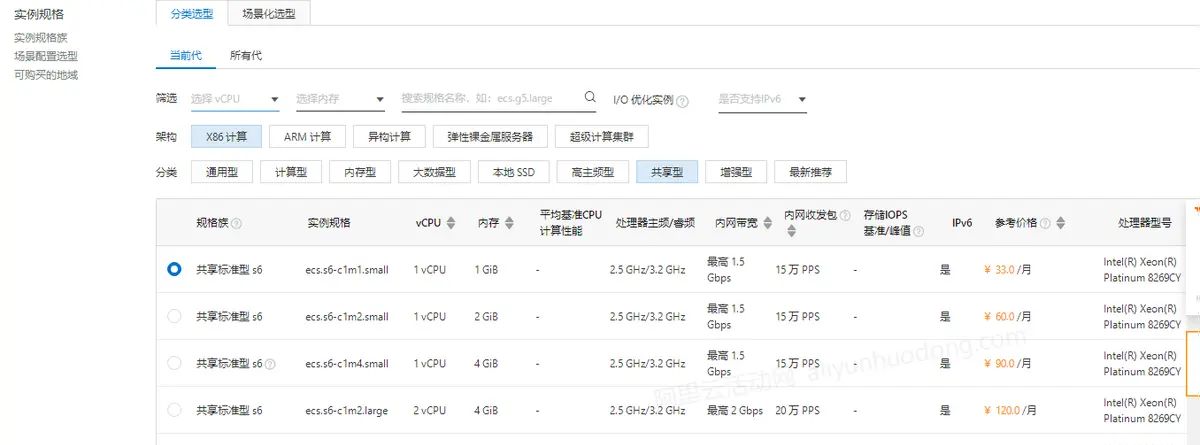
Task: Click the 处理器主频/睿频 column header
Action: [655, 223]
